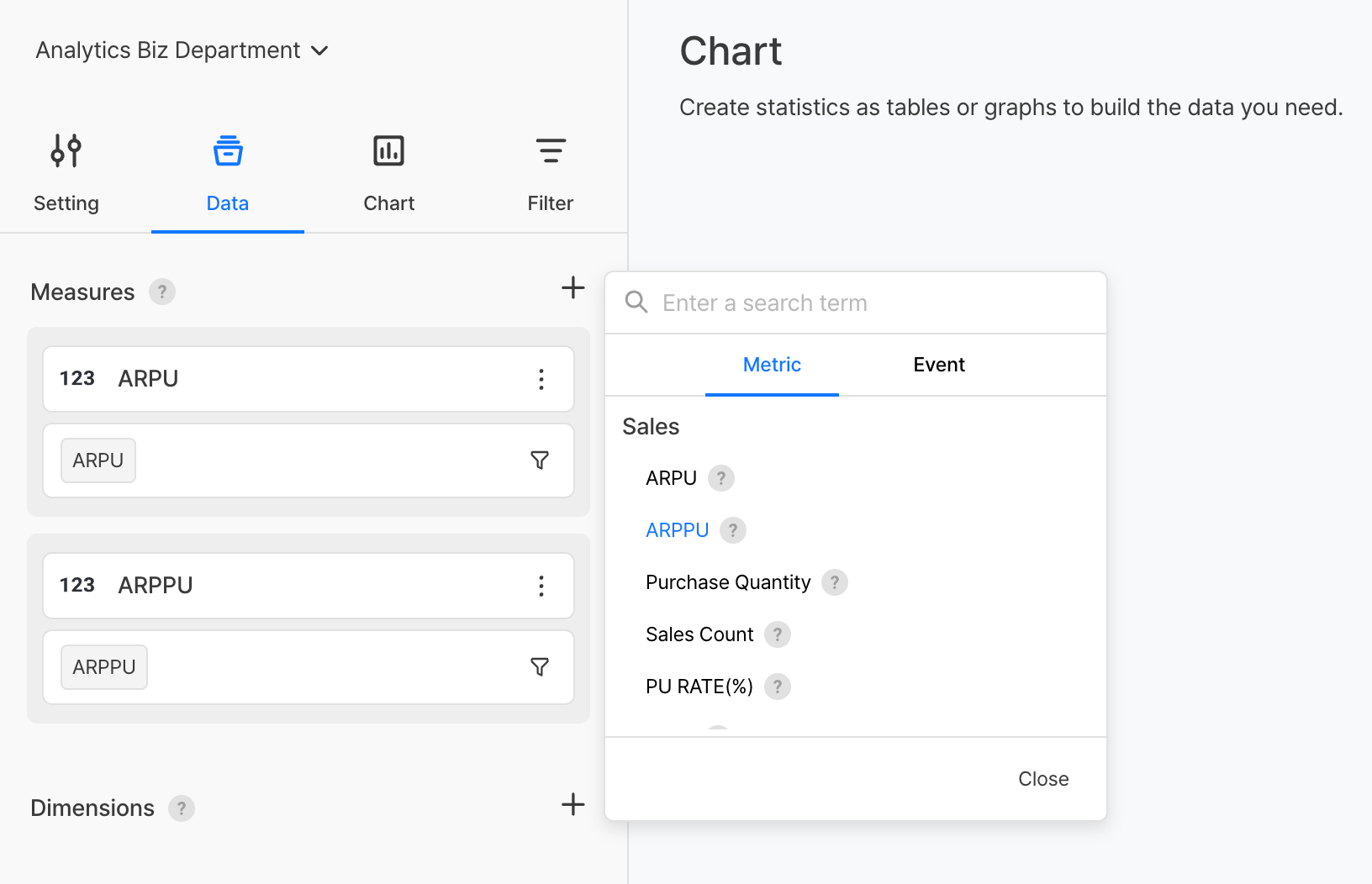Viewport: 1372px width, 884px height.
Task: Open the Setting tab sliders icon
Action: point(66,151)
